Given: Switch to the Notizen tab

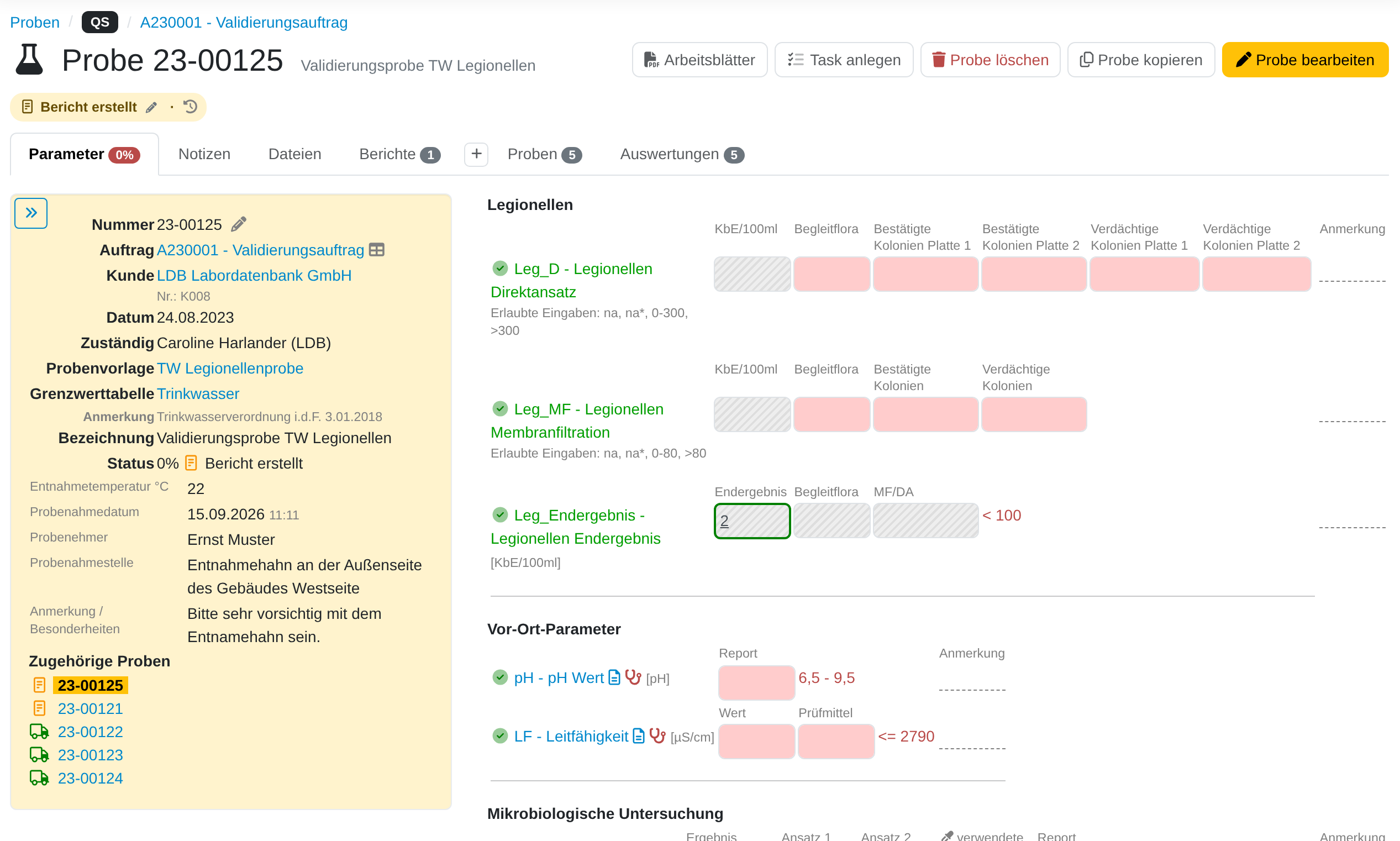Looking at the screenshot, I should pos(204,154).
